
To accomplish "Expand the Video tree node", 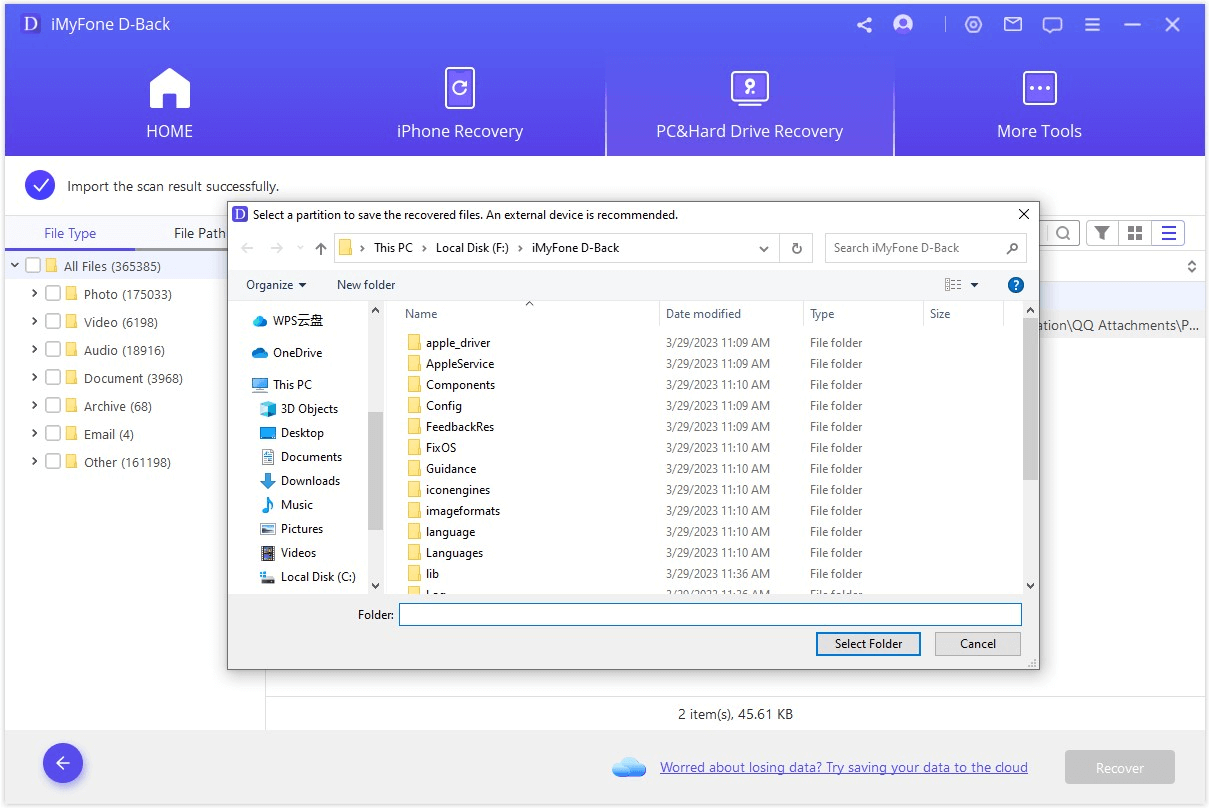I will click(x=35, y=322).
